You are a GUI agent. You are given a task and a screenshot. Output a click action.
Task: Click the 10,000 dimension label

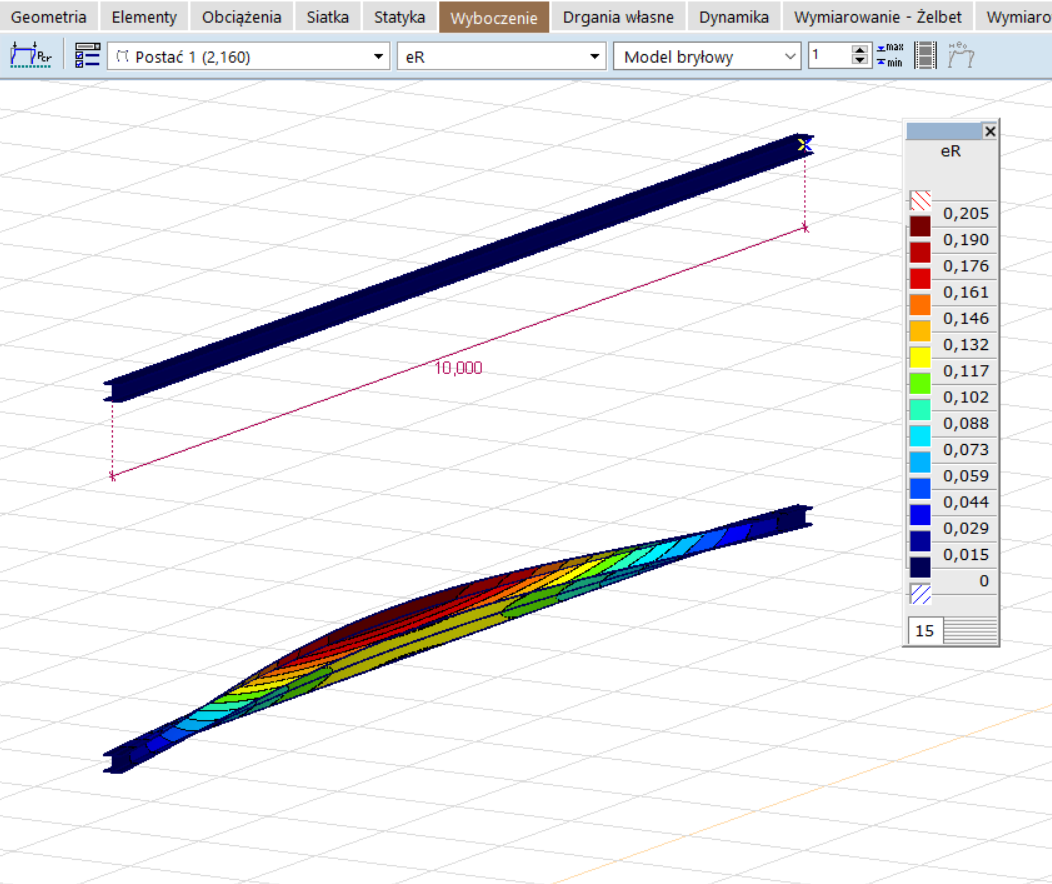pyautogui.click(x=458, y=368)
